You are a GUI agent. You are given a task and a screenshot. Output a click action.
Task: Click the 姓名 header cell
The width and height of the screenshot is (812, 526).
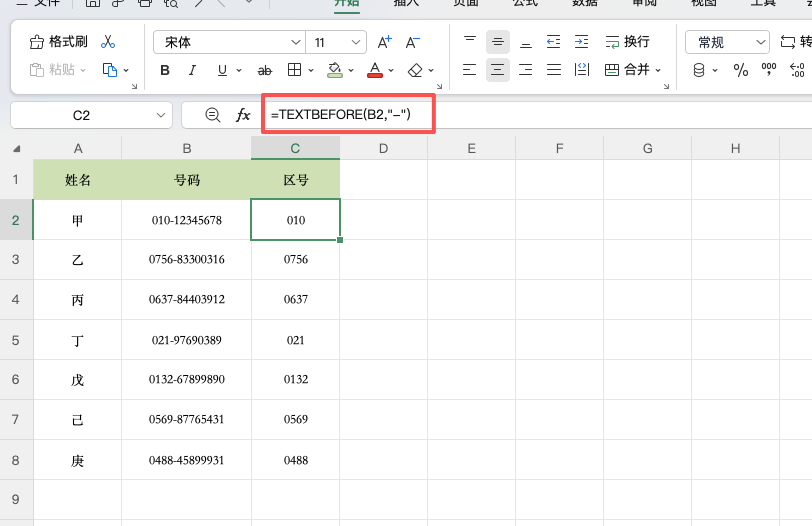point(78,180)
